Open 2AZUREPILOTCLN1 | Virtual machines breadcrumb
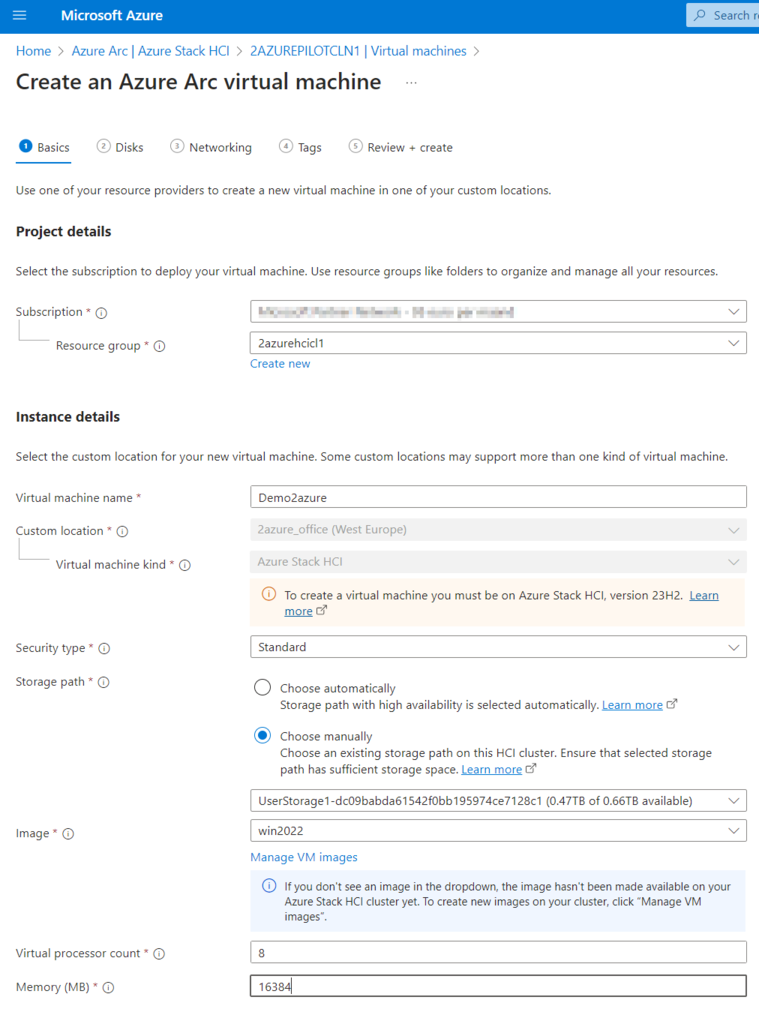Screen dimensions: 759x1024 pyautogui.click(x=359, y=51)
